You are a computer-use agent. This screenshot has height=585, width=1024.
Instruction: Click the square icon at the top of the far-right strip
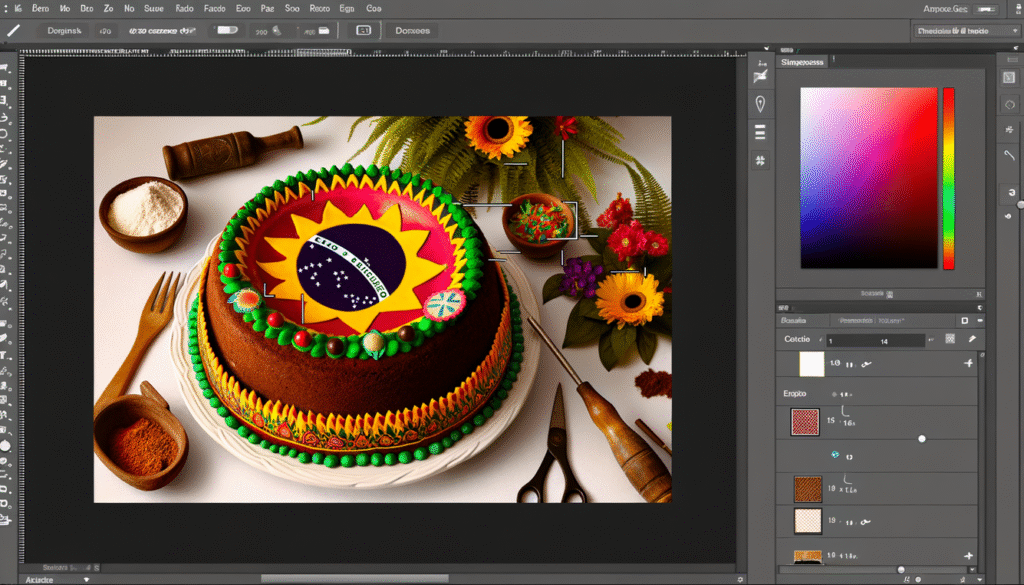pos(1010,77)
